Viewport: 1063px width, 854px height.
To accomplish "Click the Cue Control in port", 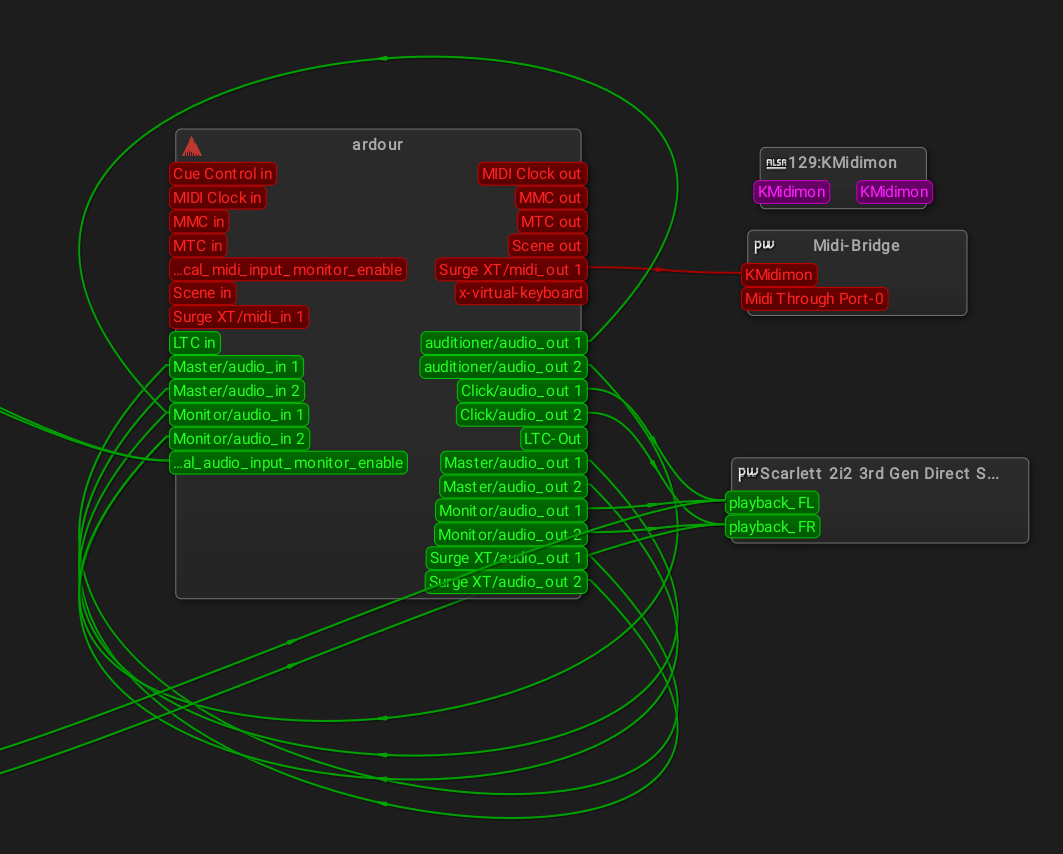I will (222, 174).
